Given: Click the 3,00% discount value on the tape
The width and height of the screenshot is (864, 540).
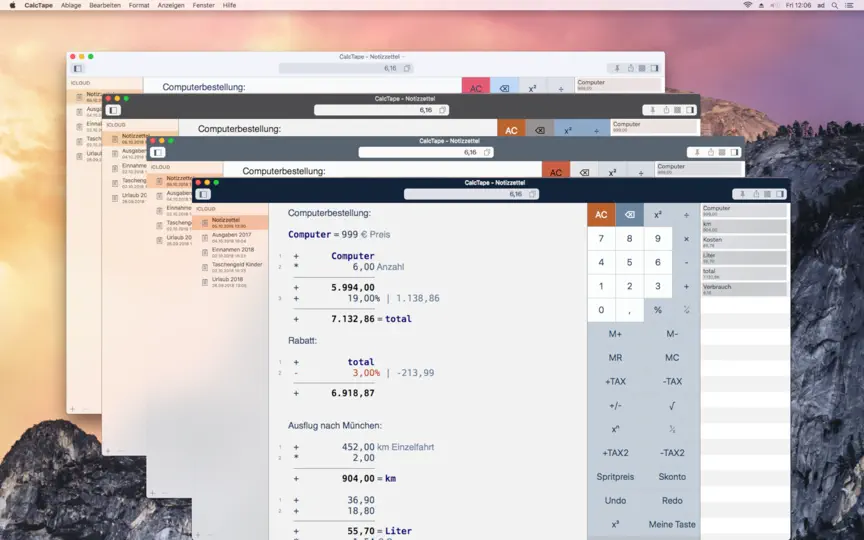Looking at the screenshot, I should click(366, 373).
